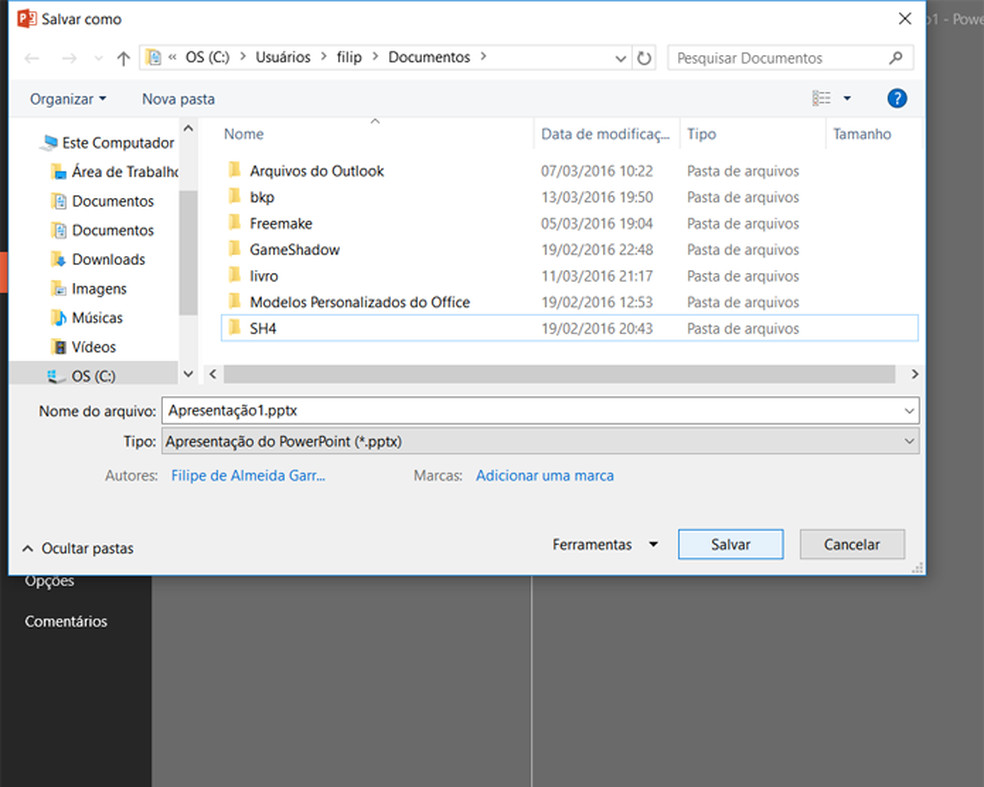This screenshot has width=984, height=787.
Task: Open the Downloads folder in sidebar
Action: 108,259
